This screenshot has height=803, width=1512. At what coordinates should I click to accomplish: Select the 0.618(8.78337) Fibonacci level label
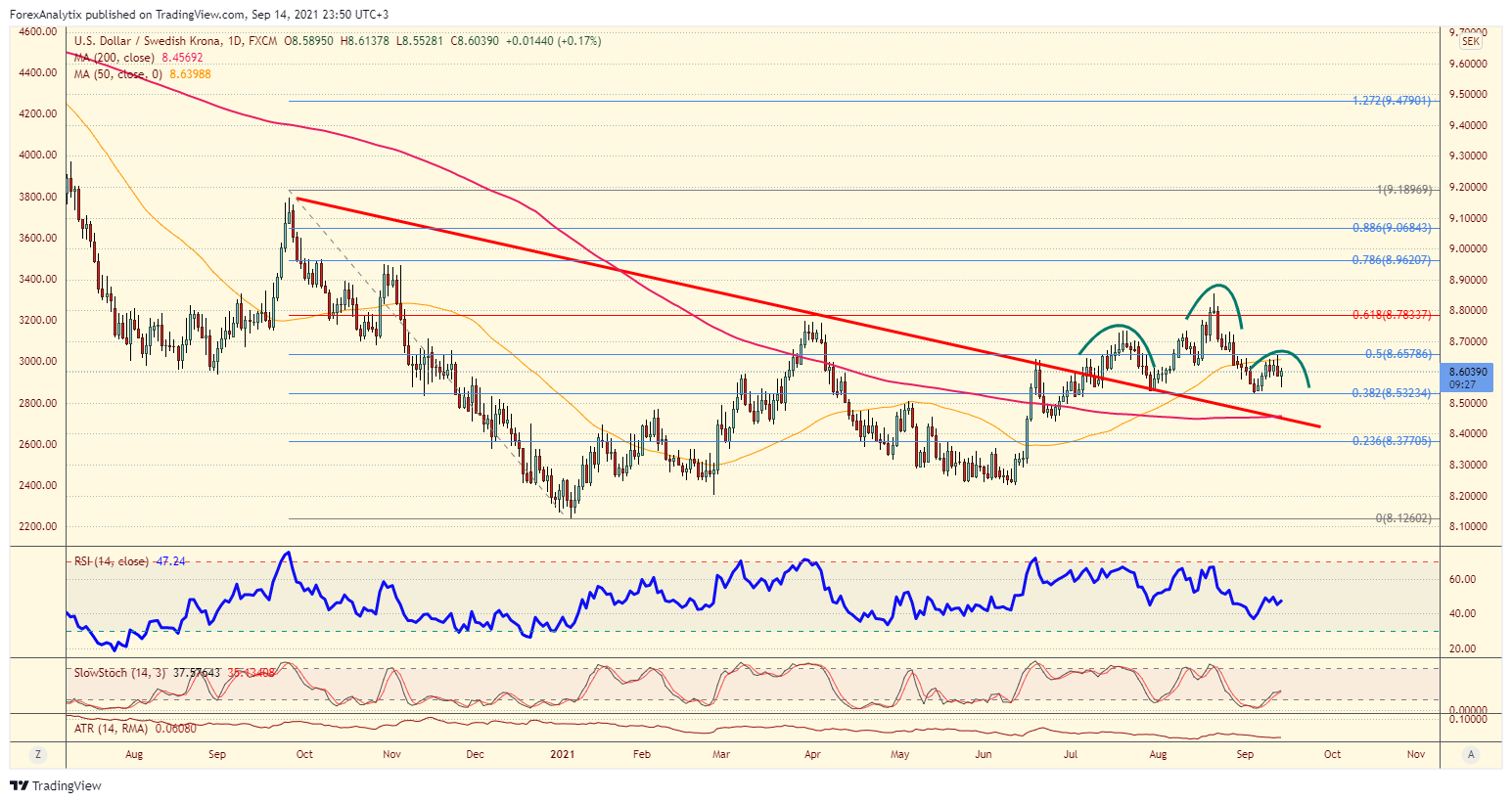coord(1392,315)
